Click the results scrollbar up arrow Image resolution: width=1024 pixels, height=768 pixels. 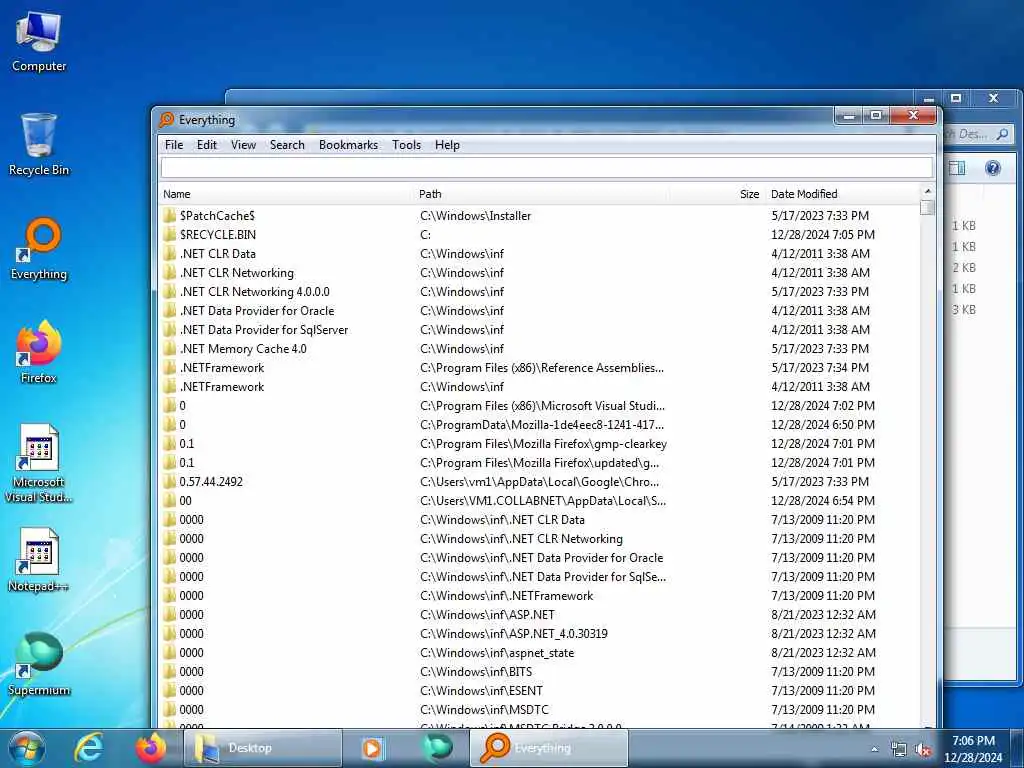click(x=927, y=191)
